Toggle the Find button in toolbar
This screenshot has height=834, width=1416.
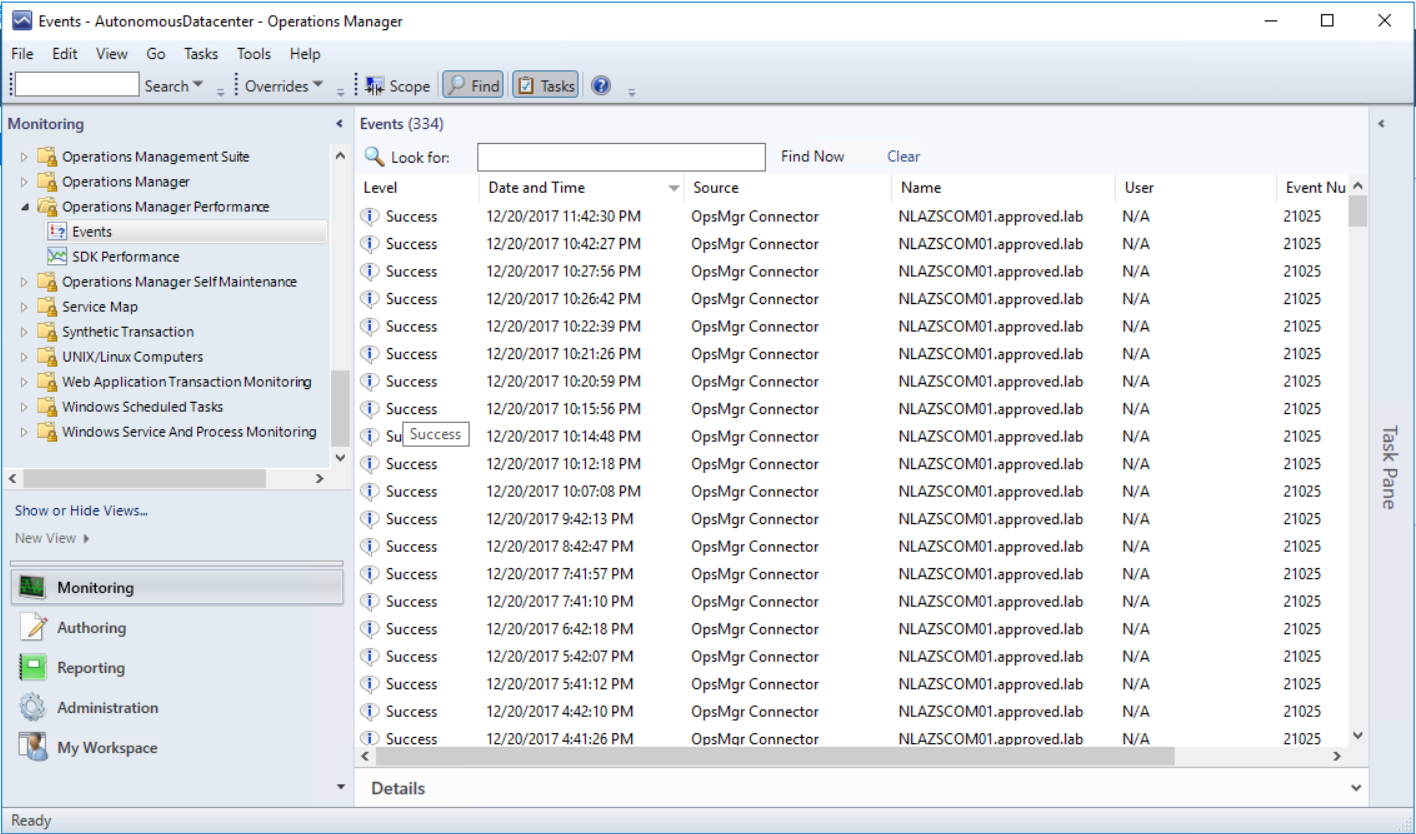click(x=472, y=86)
